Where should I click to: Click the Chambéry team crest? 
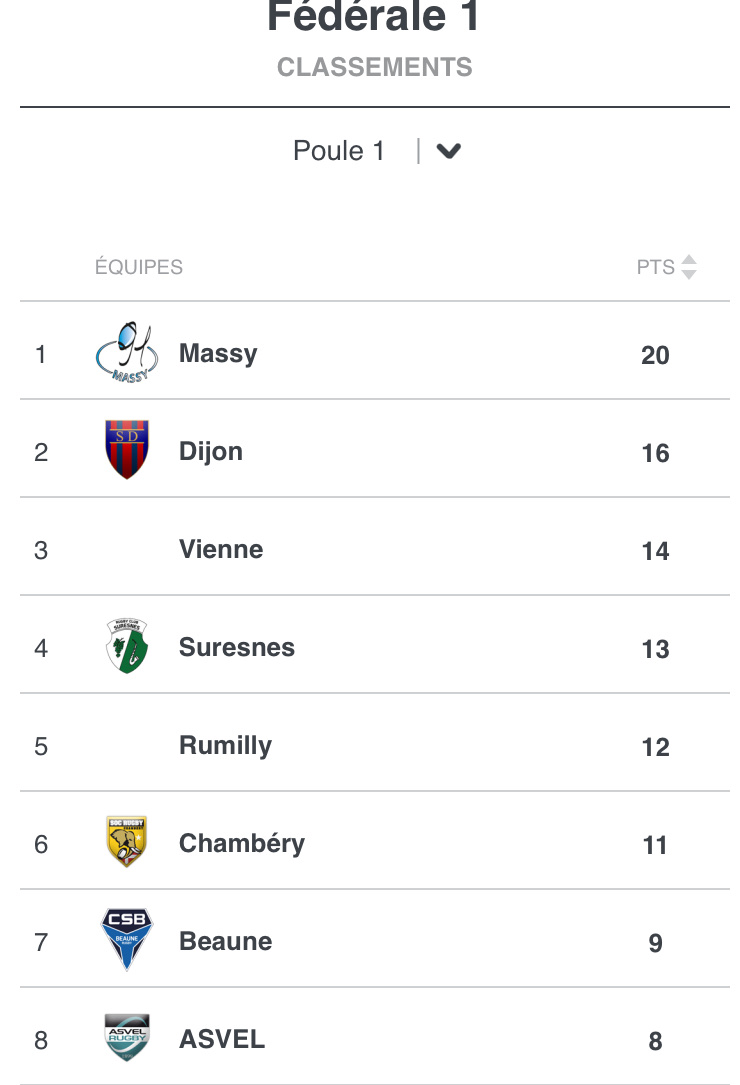127,842
